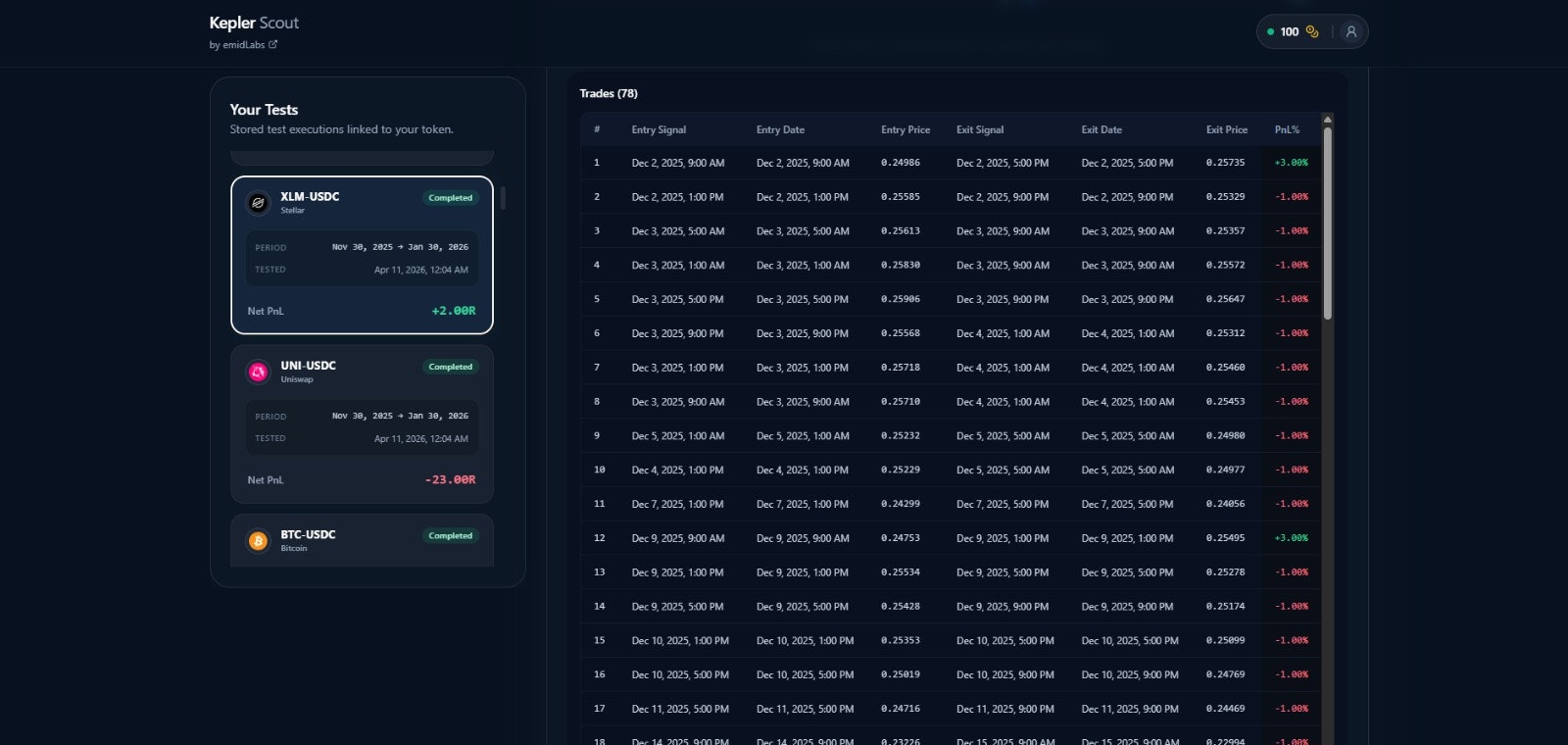The width and height of the screenshot is (1568, 745).
Task: Click the Your Tests heading
Action: coord(264,110)
